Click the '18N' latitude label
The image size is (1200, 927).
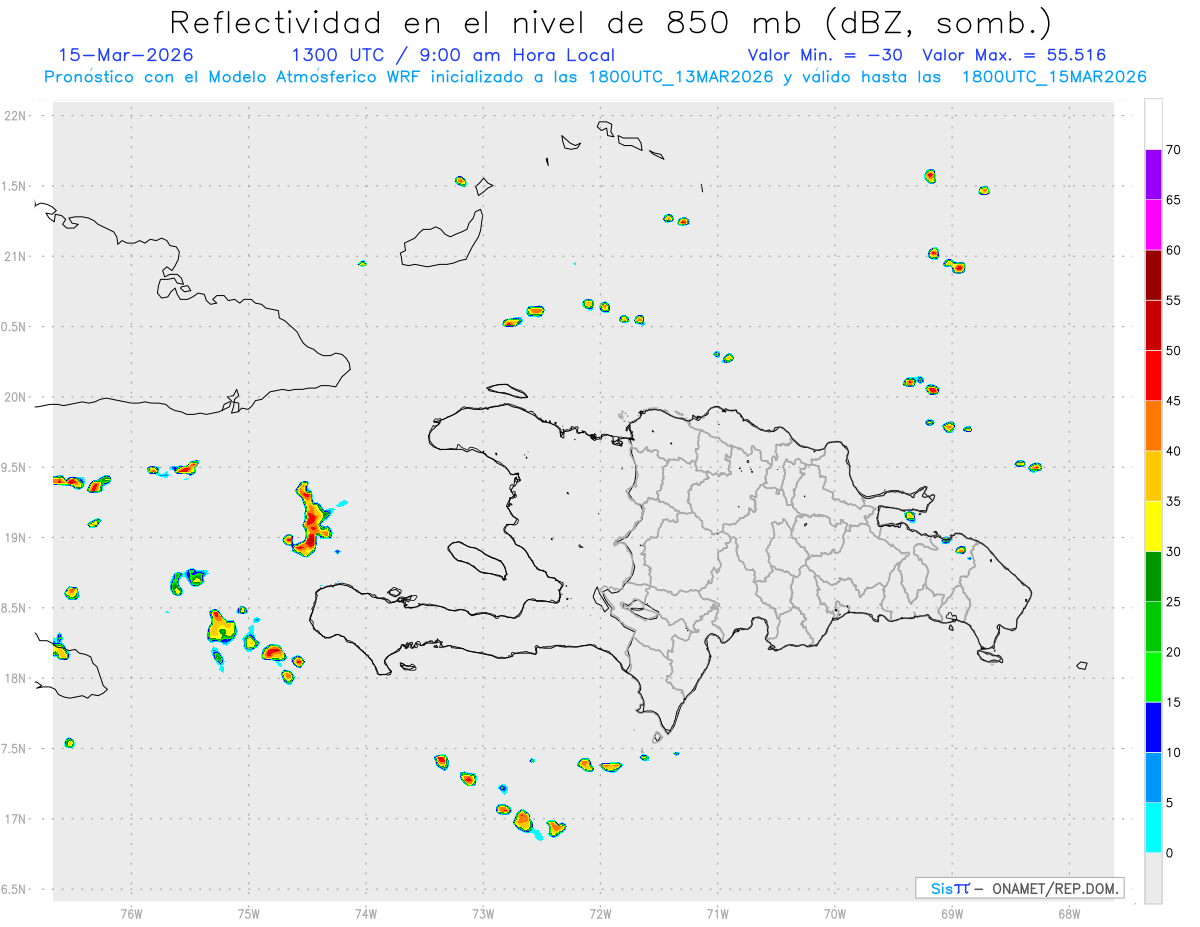tap(17, 678)
